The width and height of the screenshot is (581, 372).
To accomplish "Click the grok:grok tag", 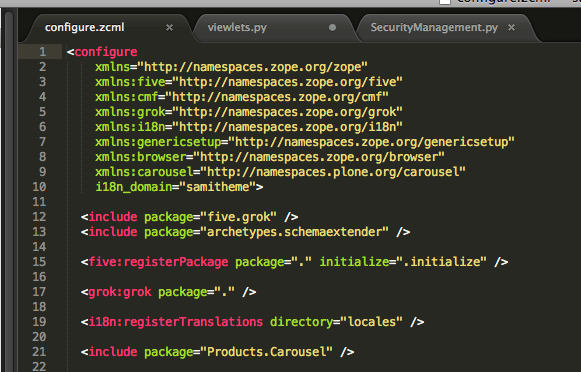I will 120,292.
